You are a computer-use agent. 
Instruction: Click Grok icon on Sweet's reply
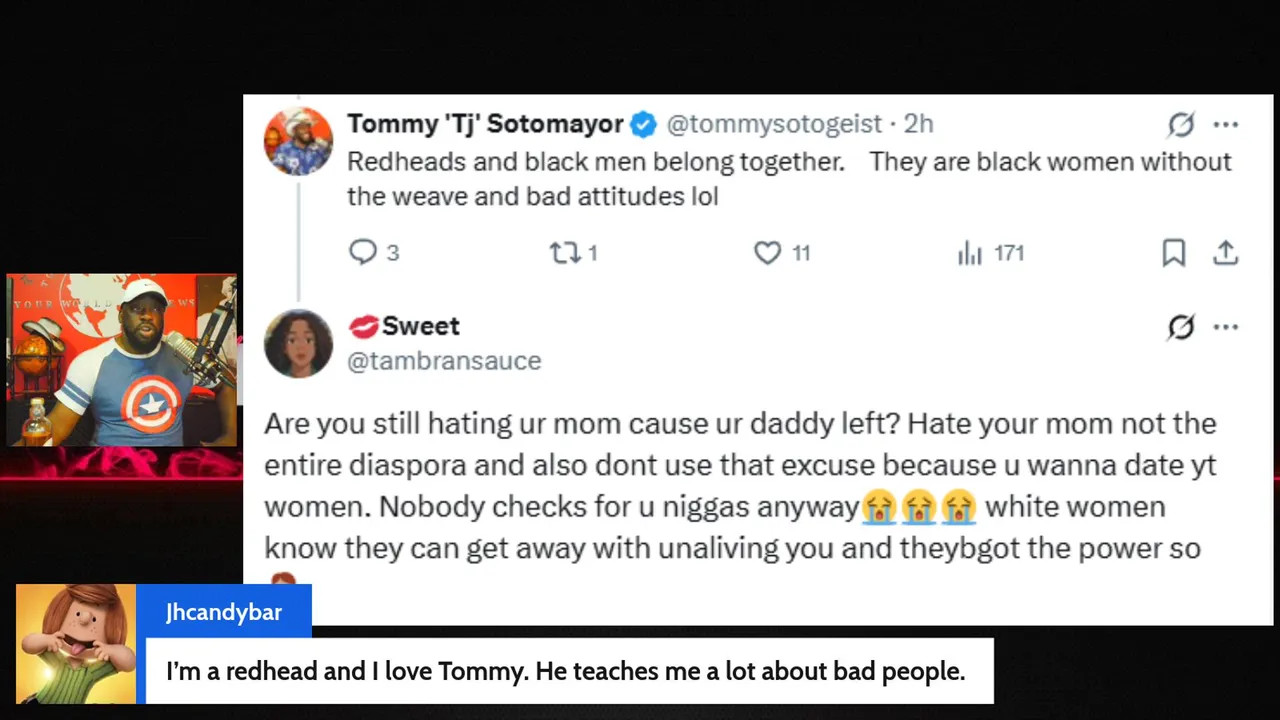[x=1181, y=327]
